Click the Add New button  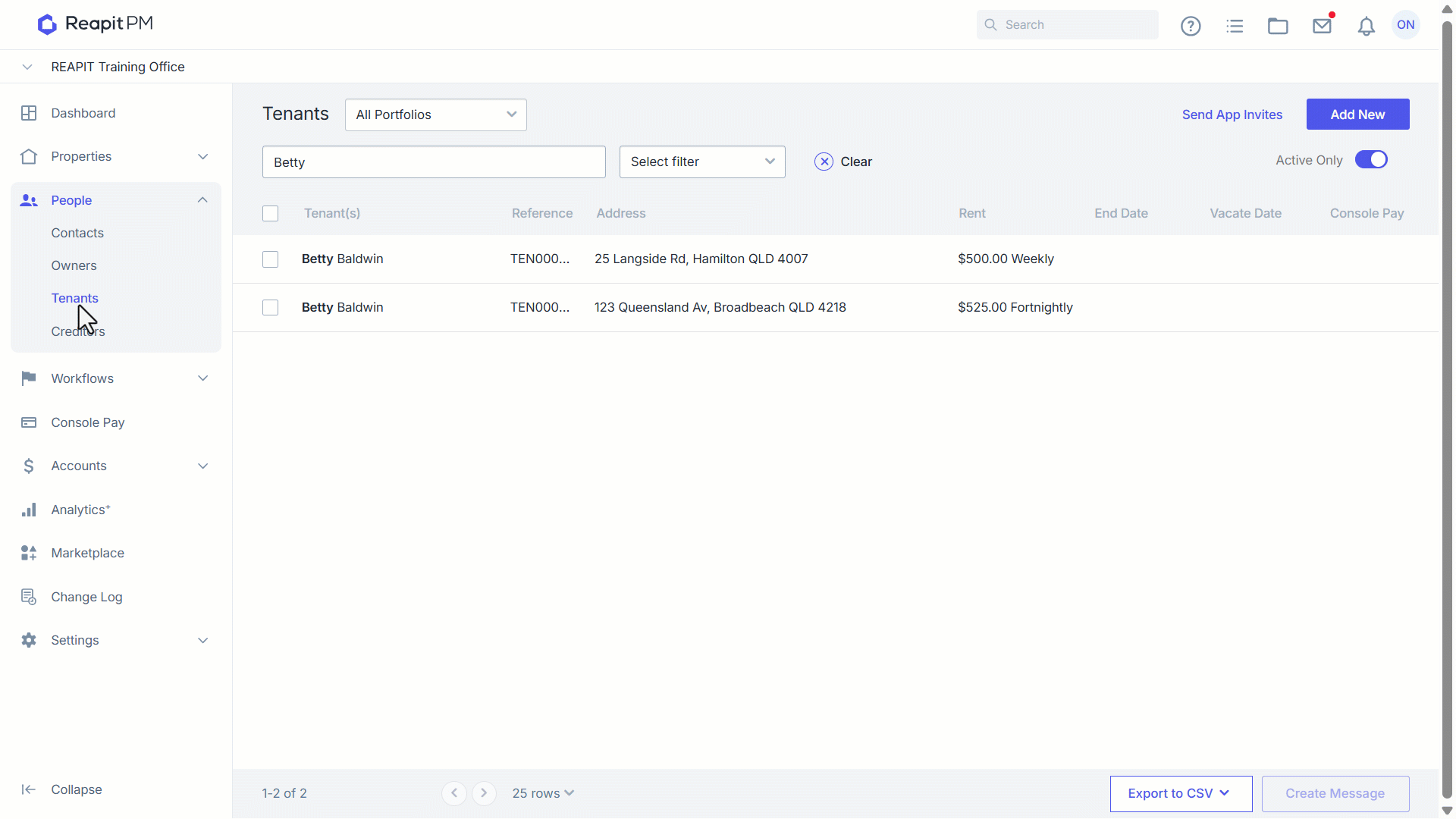click(x=1357, y=115)
